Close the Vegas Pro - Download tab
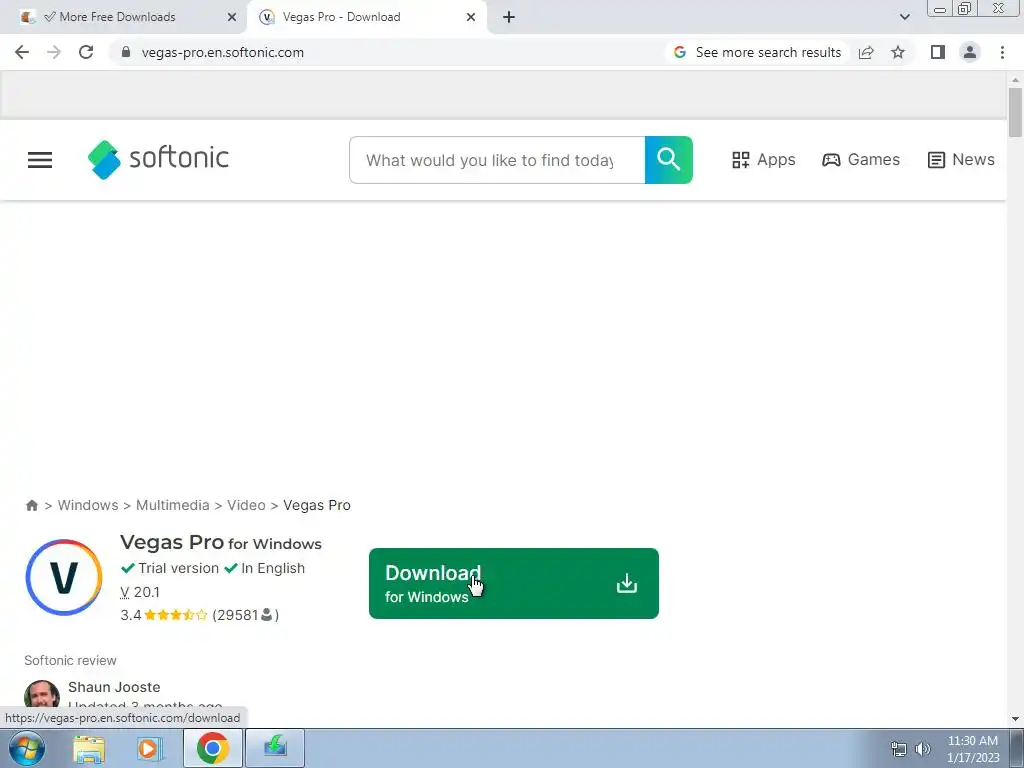The width and height of the screenshot is (1024, 768). tap(471, 18)
